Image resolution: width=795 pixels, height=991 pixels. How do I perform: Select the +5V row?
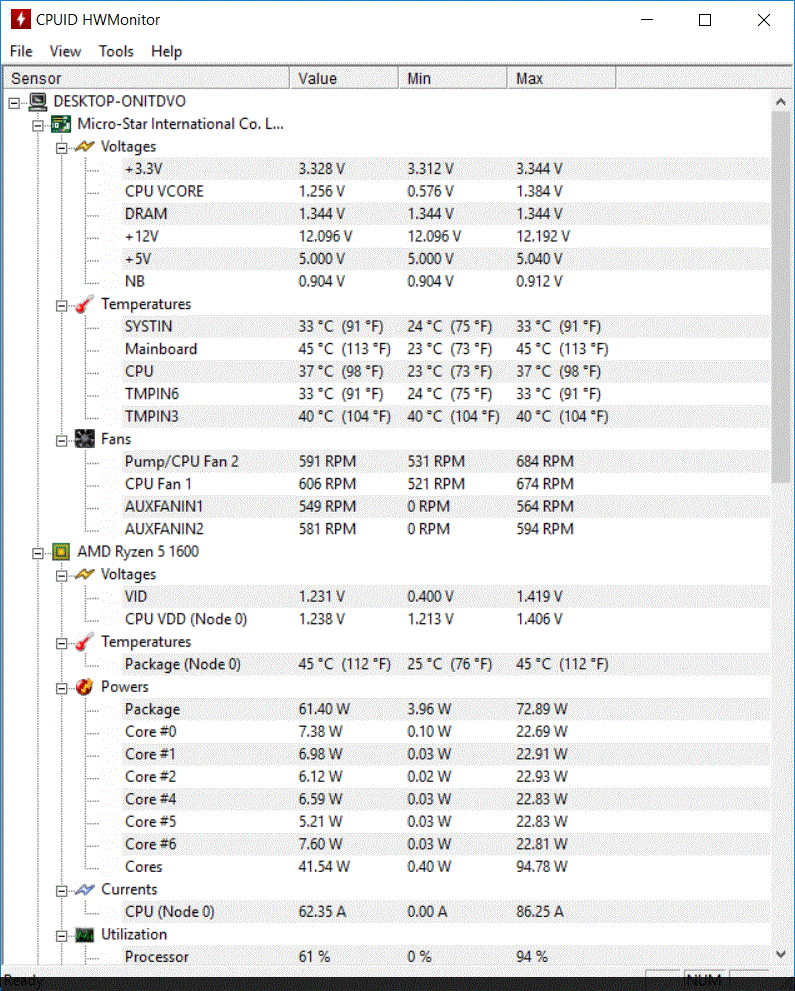tap(446, 259)
